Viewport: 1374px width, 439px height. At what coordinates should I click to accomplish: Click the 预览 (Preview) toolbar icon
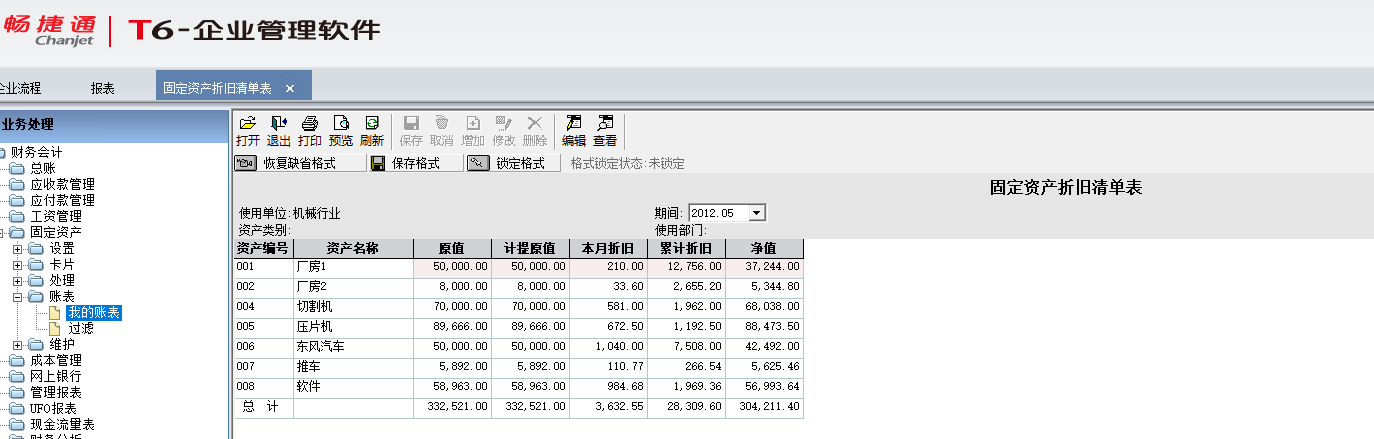pos(340,131)
